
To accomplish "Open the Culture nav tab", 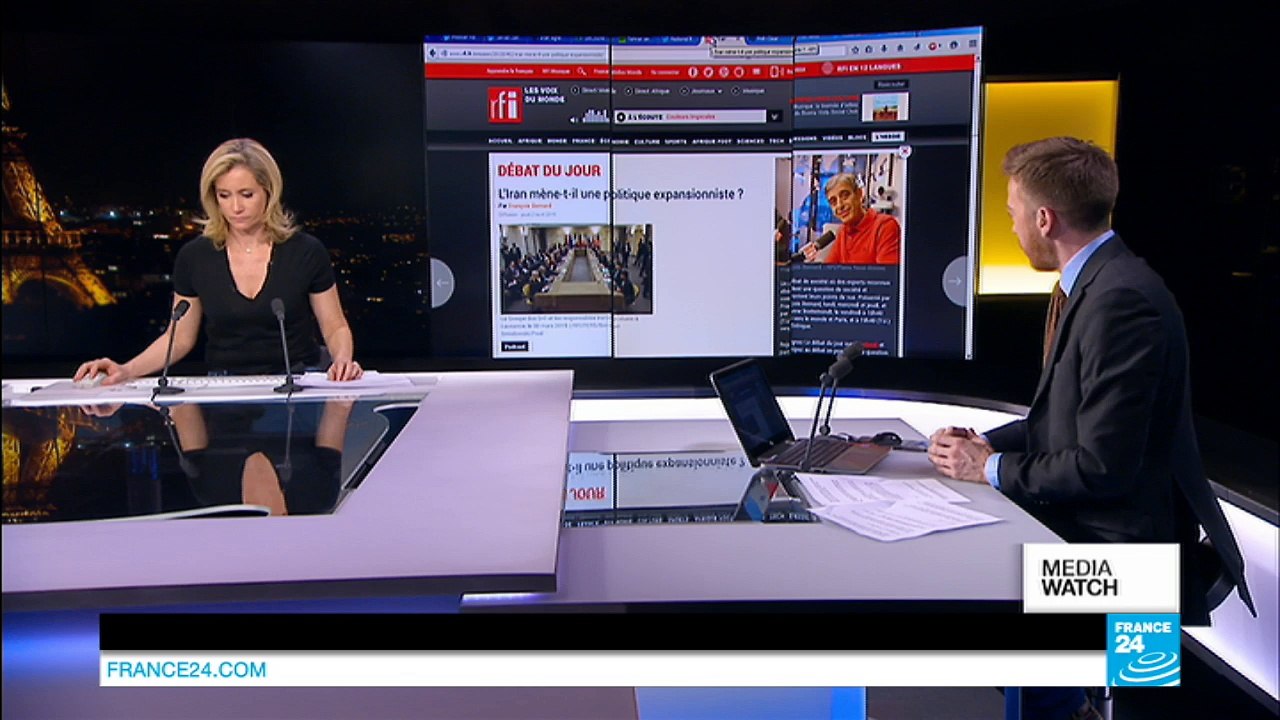I will (x=647, y=141).
